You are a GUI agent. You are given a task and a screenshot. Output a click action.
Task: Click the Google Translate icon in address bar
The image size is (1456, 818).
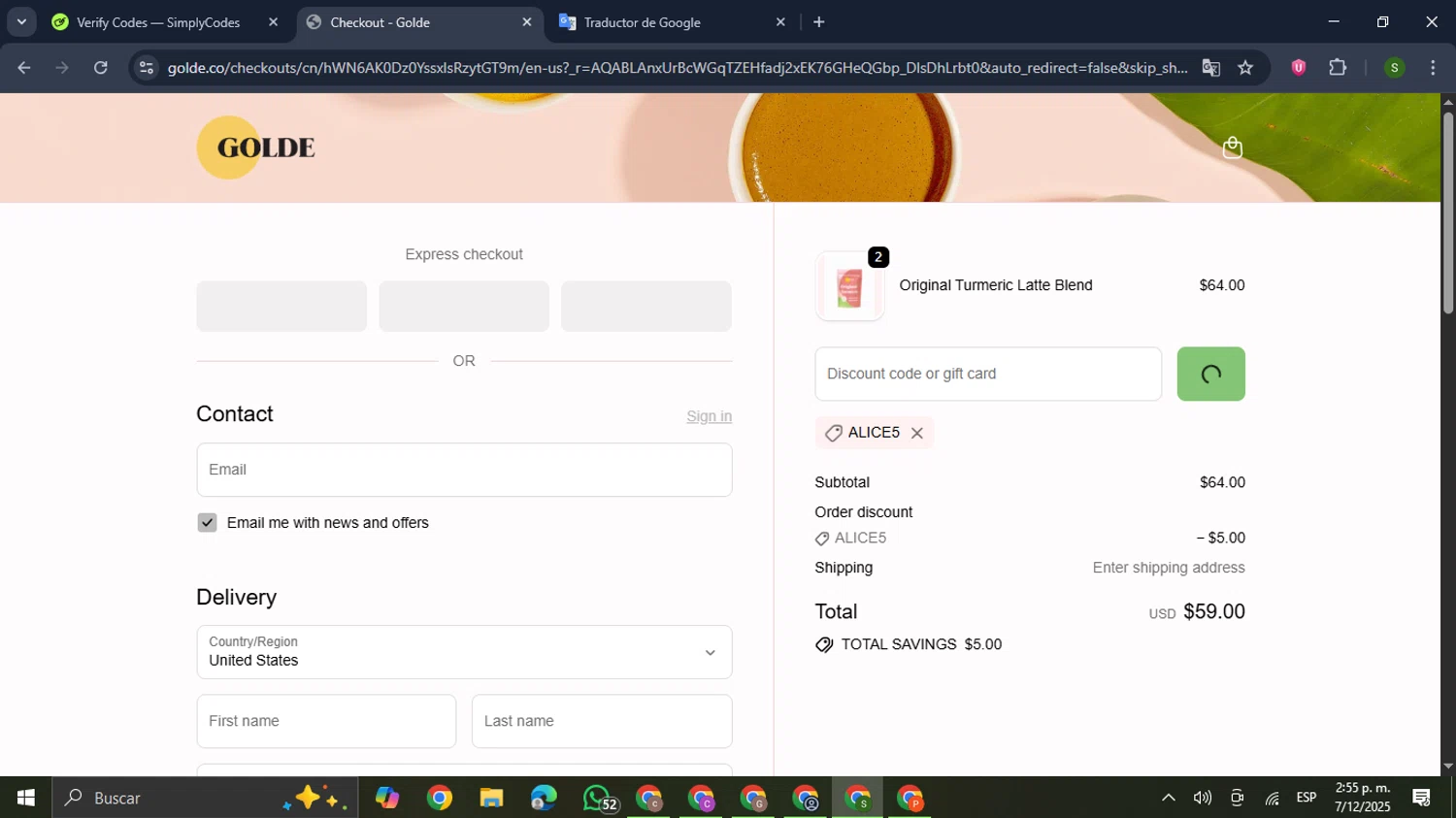[1210, 68]
